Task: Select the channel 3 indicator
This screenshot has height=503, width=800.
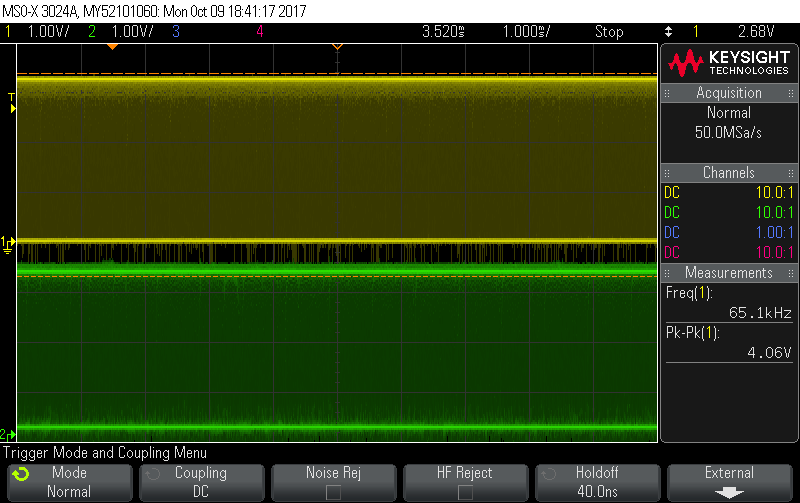Action: 176,32
